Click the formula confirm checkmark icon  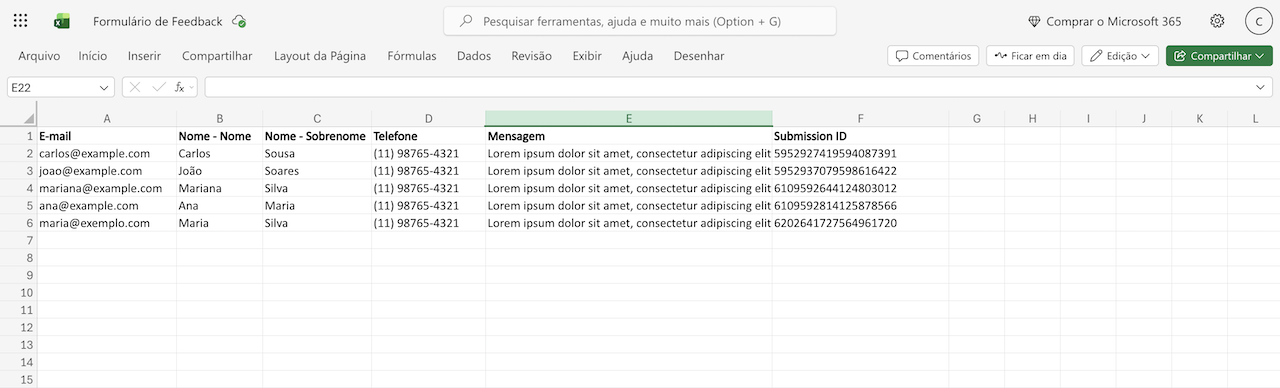(x=158, y=87)
